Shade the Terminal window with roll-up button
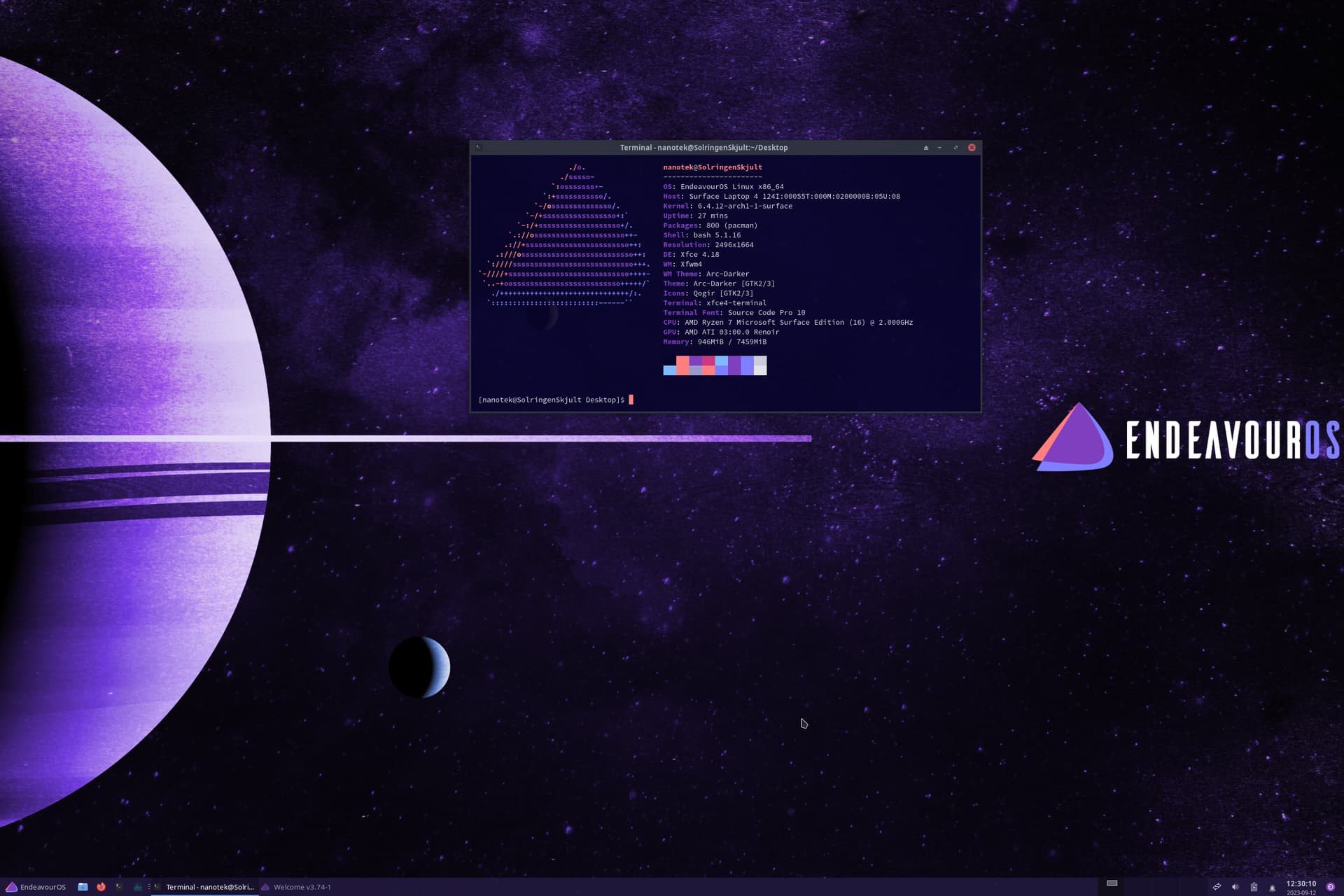The height and width of the screenshot is (896, 1344). (925, 148)
